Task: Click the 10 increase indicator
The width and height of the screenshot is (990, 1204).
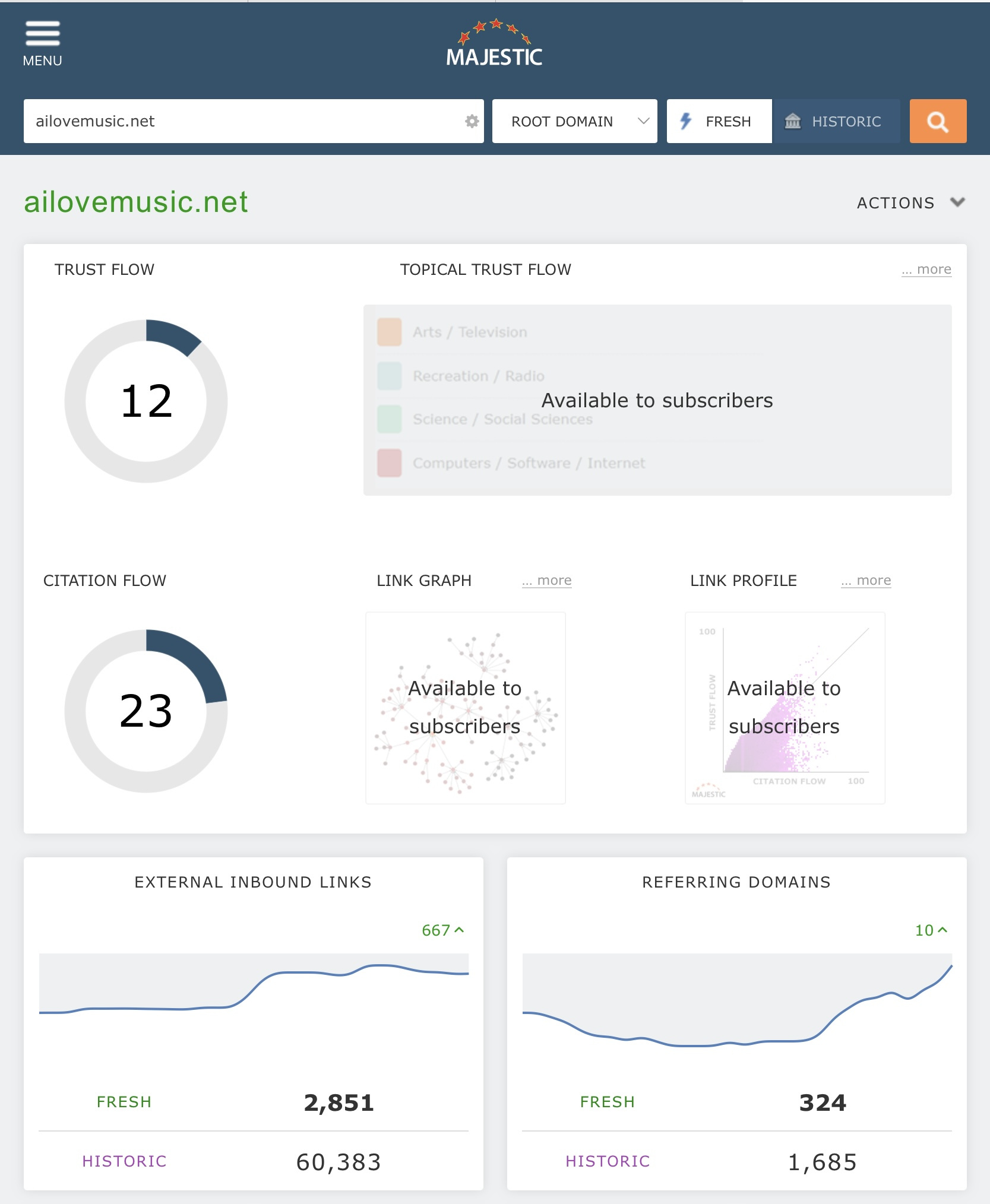Action: [x=931, y=930]
